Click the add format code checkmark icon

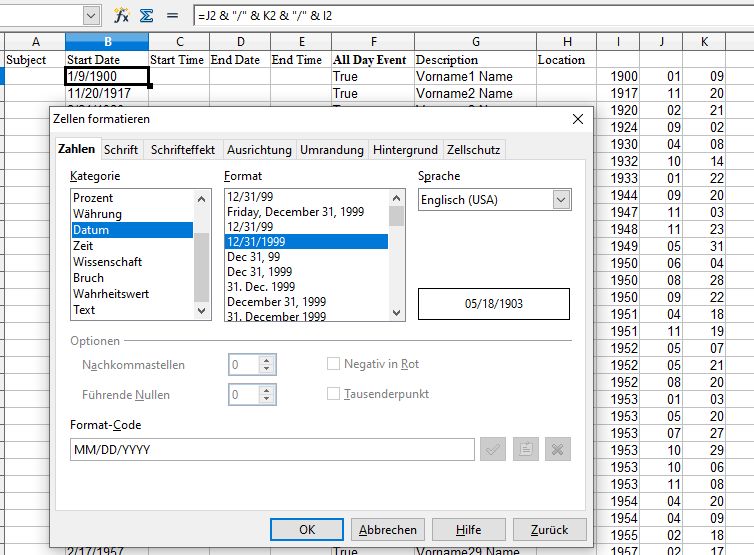[494, 449]
